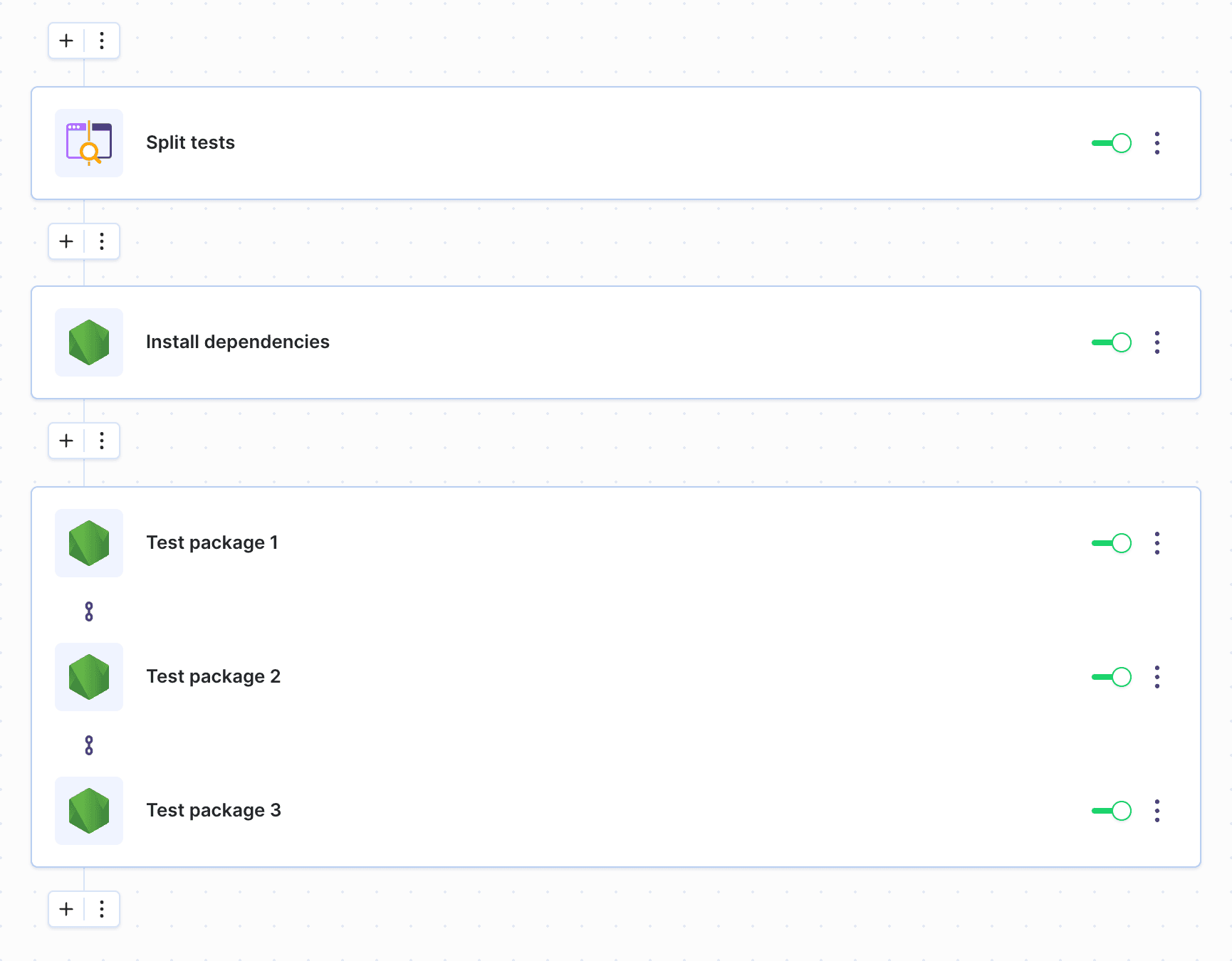The image size is (1232, 961).
Task: Select the Node.js icon on Install dependencies
Action: tap(88, 342)
